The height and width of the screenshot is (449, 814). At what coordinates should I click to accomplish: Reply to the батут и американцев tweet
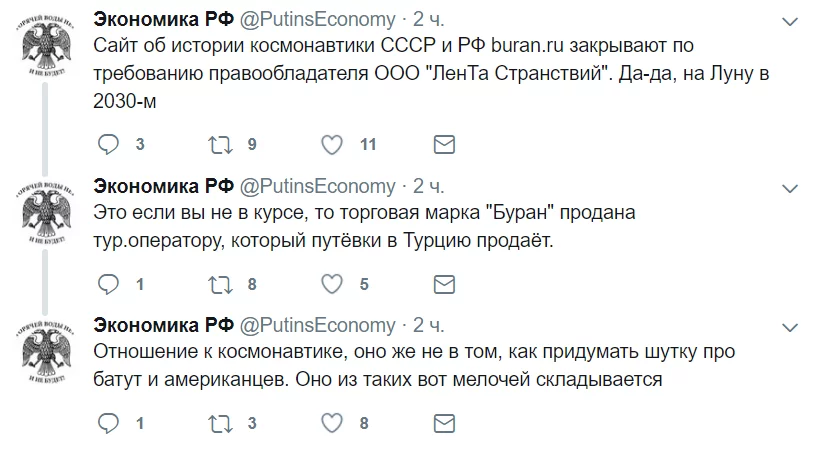pos(108,423)
